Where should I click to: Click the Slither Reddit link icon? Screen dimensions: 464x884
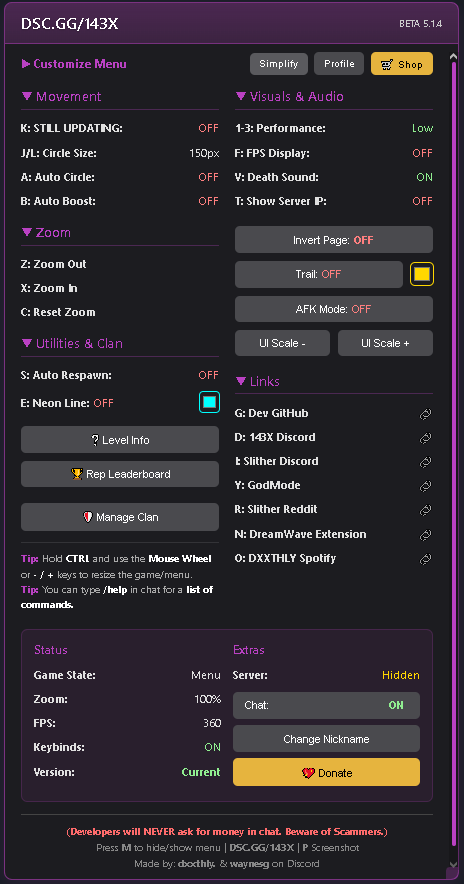coord(426,510)
